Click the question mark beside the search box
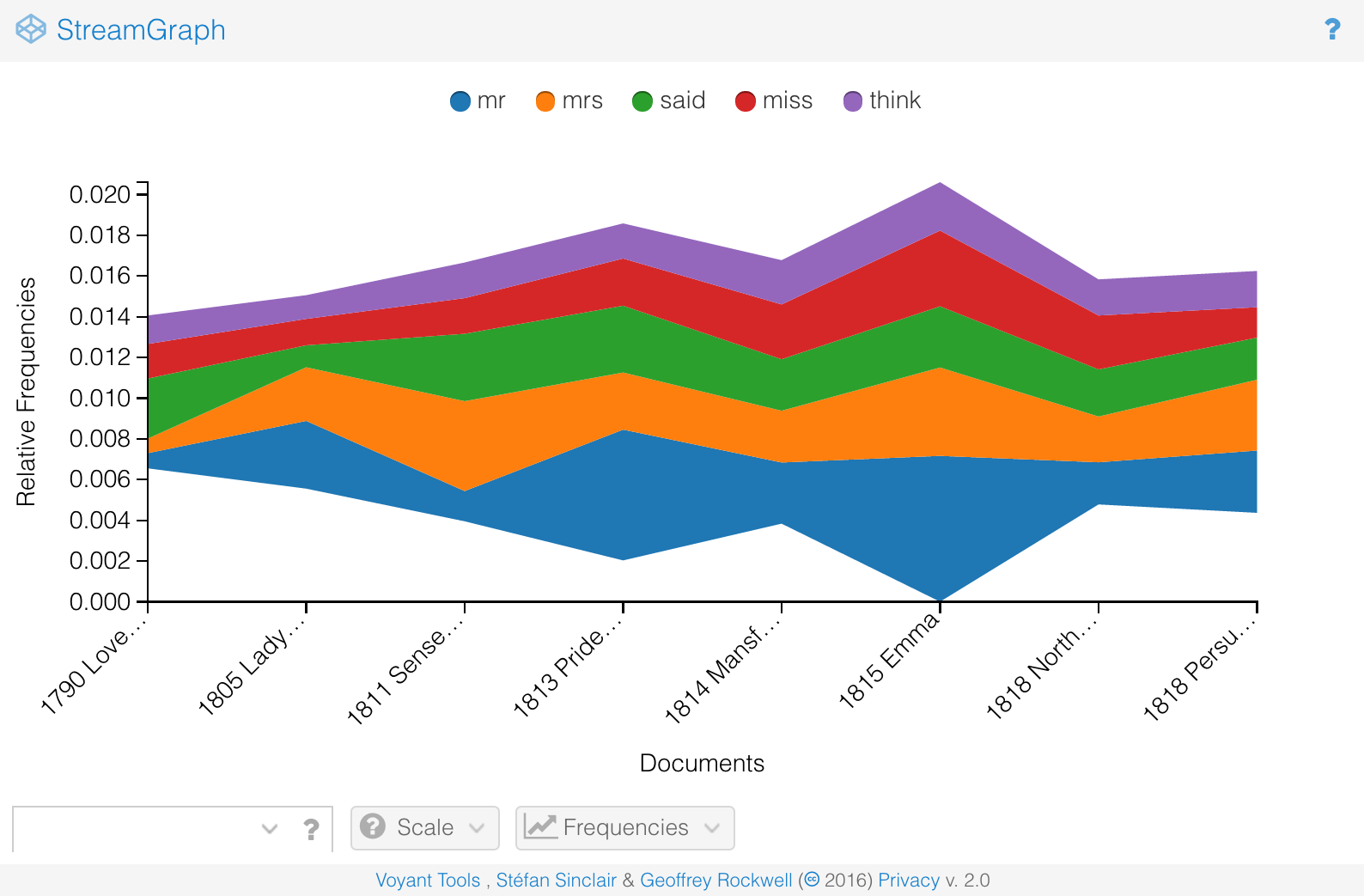Image resolution: width=1364 pixels, height=896 pixels. [x=311, y=829]
